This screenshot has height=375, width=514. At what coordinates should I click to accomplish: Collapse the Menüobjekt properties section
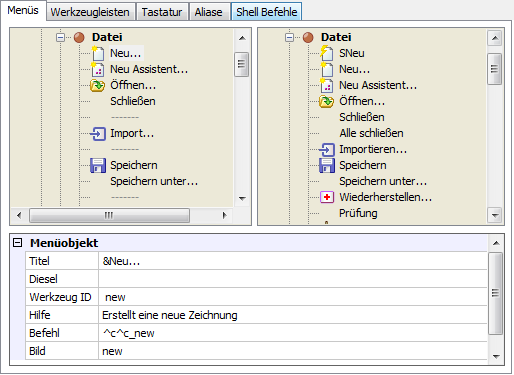[18, 243]
